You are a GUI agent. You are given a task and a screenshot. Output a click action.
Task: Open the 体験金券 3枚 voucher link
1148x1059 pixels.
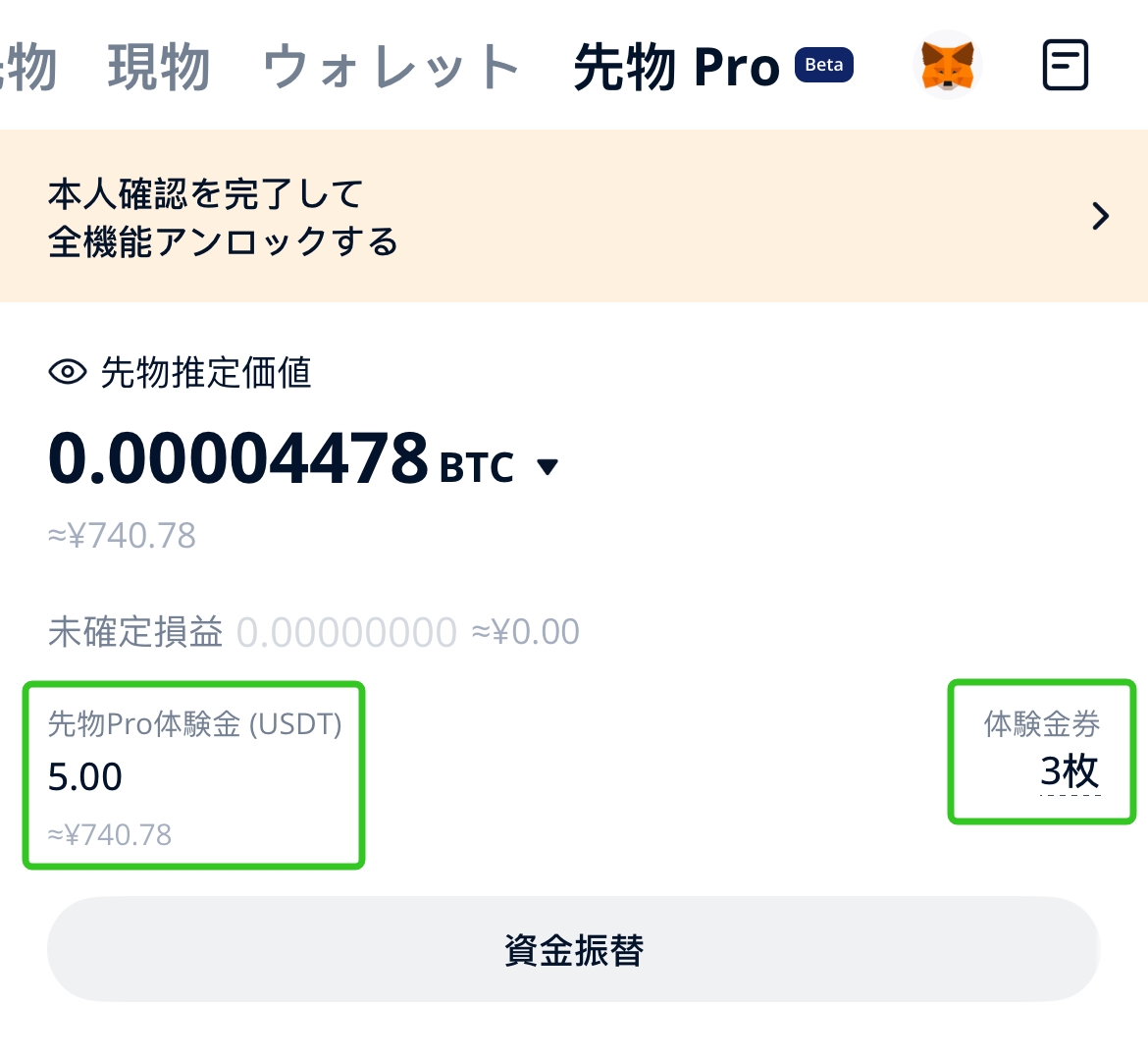(x=1041, y=751)
